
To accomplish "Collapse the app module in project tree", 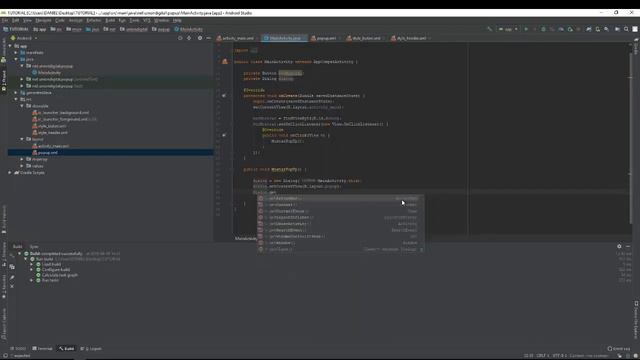I will [10, 46].
